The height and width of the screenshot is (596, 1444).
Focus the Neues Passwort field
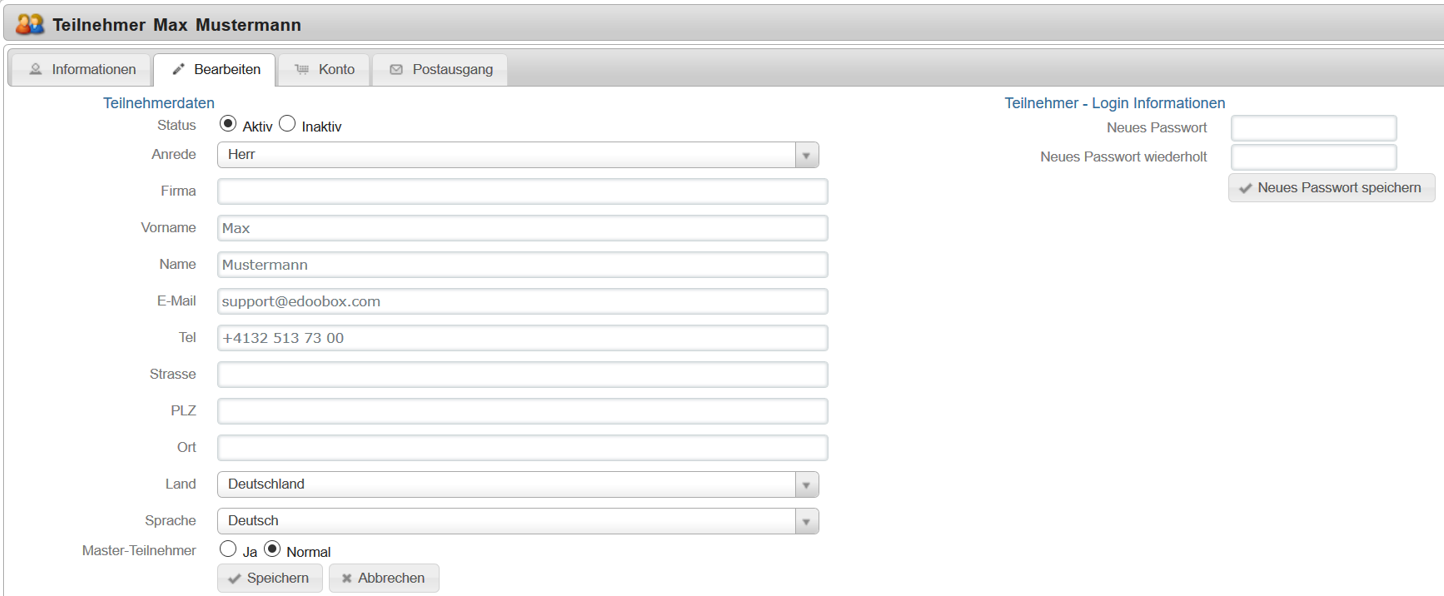pyautogui.click(x=1313, y=128)
